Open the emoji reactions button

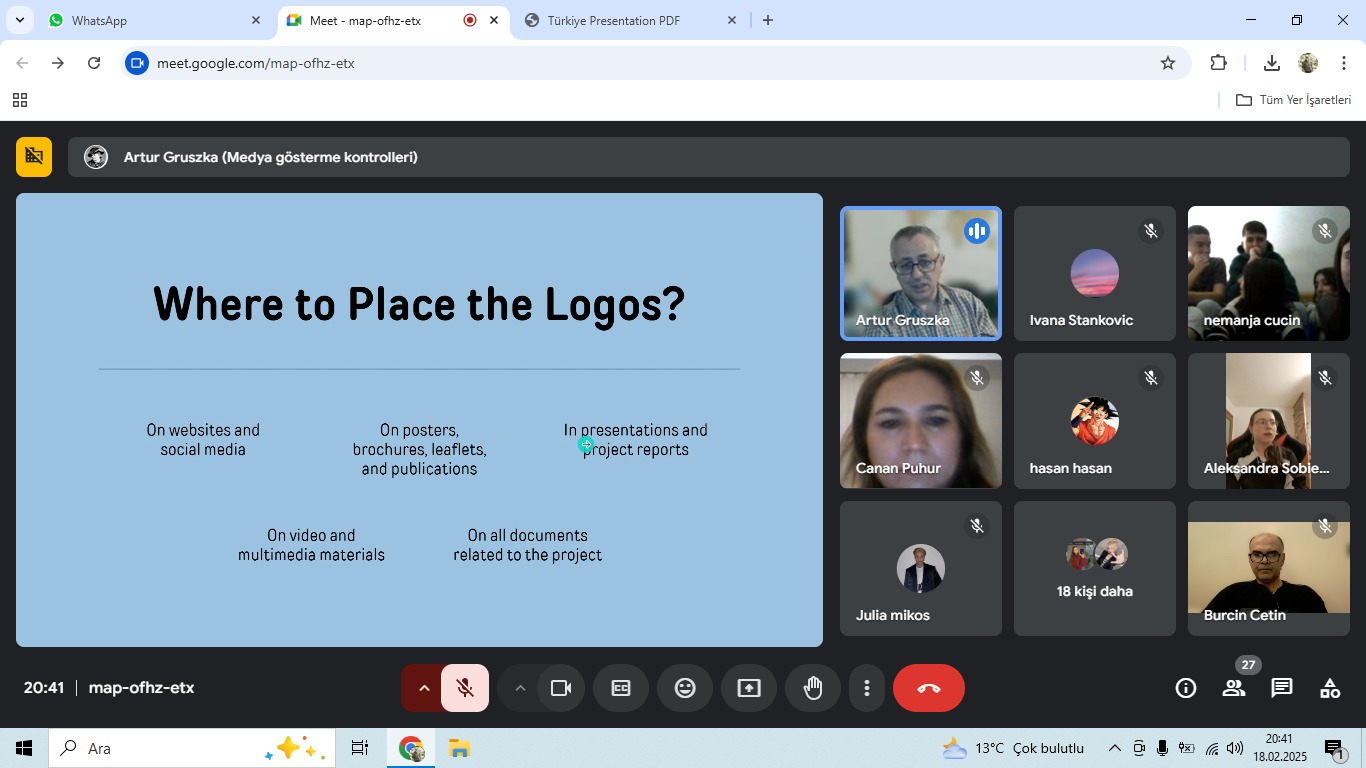point(685,688)
